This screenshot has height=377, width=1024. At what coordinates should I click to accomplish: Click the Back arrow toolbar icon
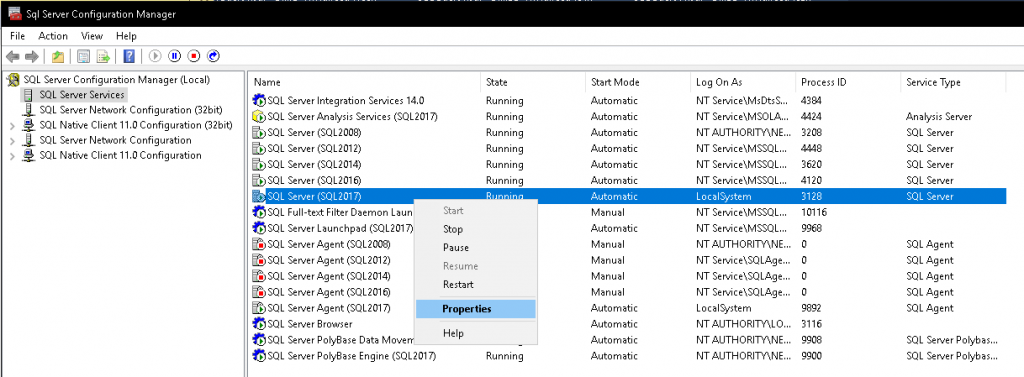pyautogui.click(x=13, y=57)
